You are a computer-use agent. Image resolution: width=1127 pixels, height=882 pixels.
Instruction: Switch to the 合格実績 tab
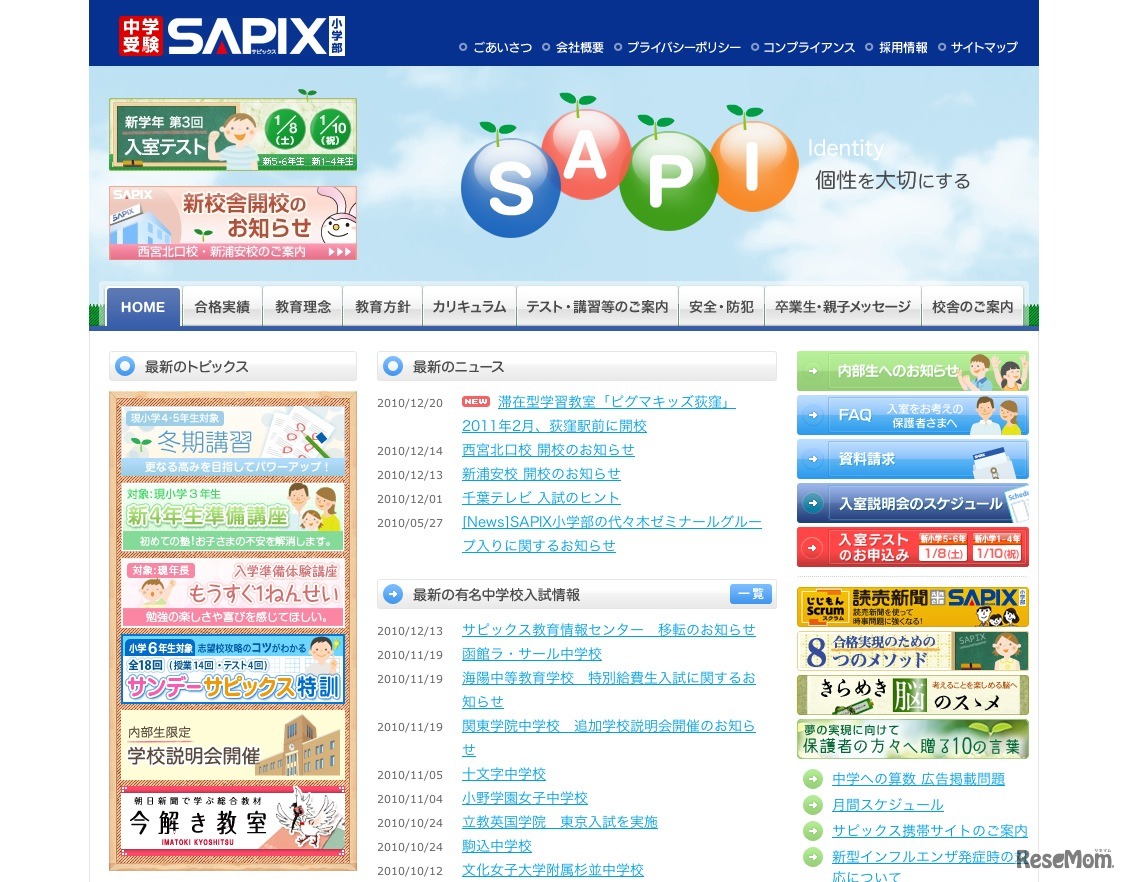(x=221, y=307)
